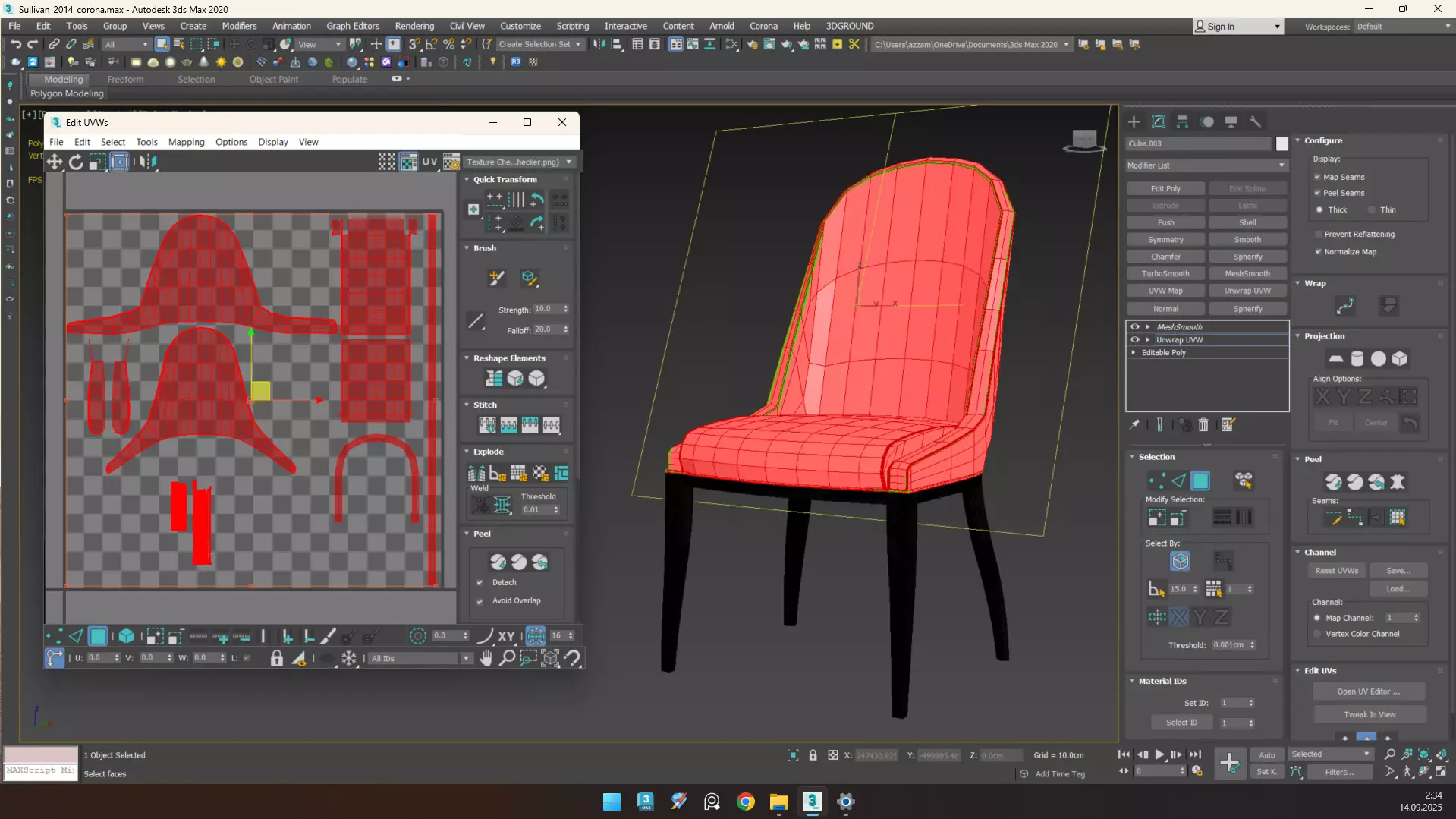The height and width of the screenshot is (819, 1456).
Task: Click the Zoom magnifier icon in Edit UVWs
Action: pyautogui.click(x=507, y=658)
